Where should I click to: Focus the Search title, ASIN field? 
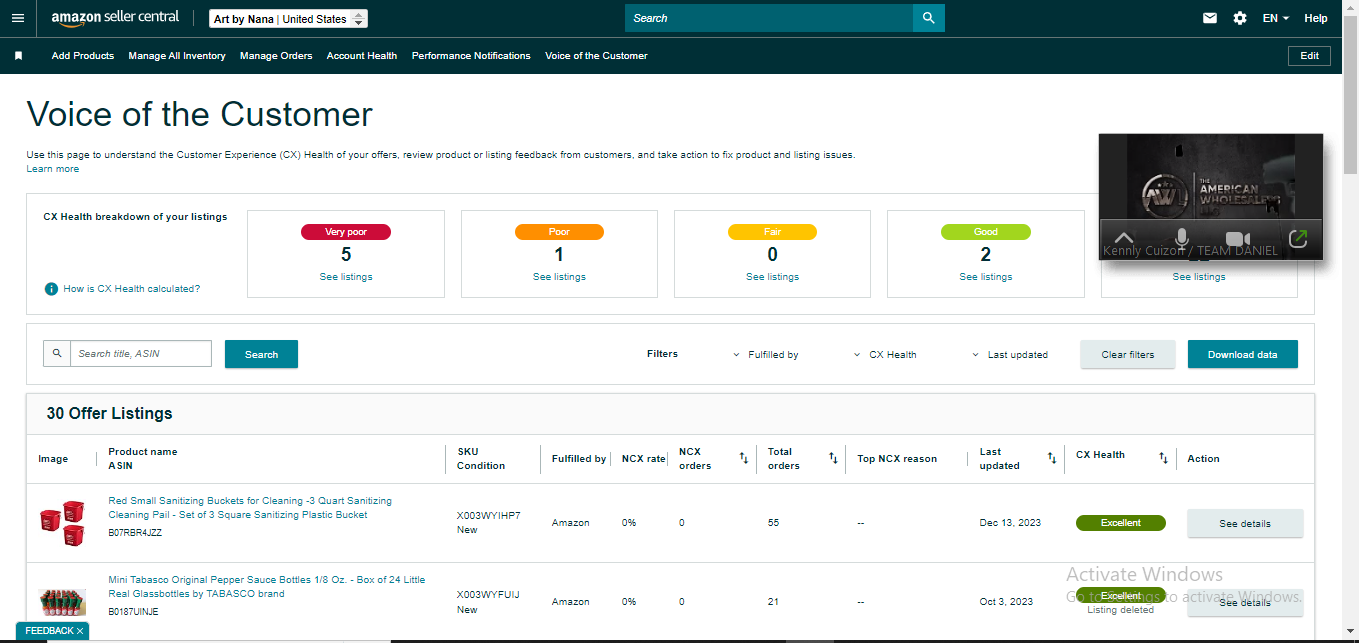pos(141,353)
